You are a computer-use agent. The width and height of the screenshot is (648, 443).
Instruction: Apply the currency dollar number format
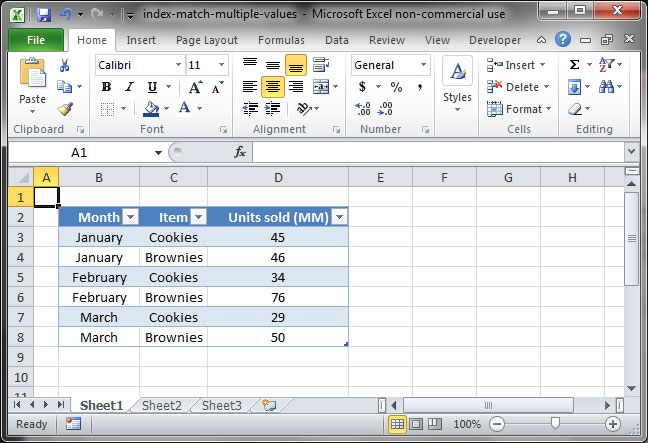coord(362,87)
